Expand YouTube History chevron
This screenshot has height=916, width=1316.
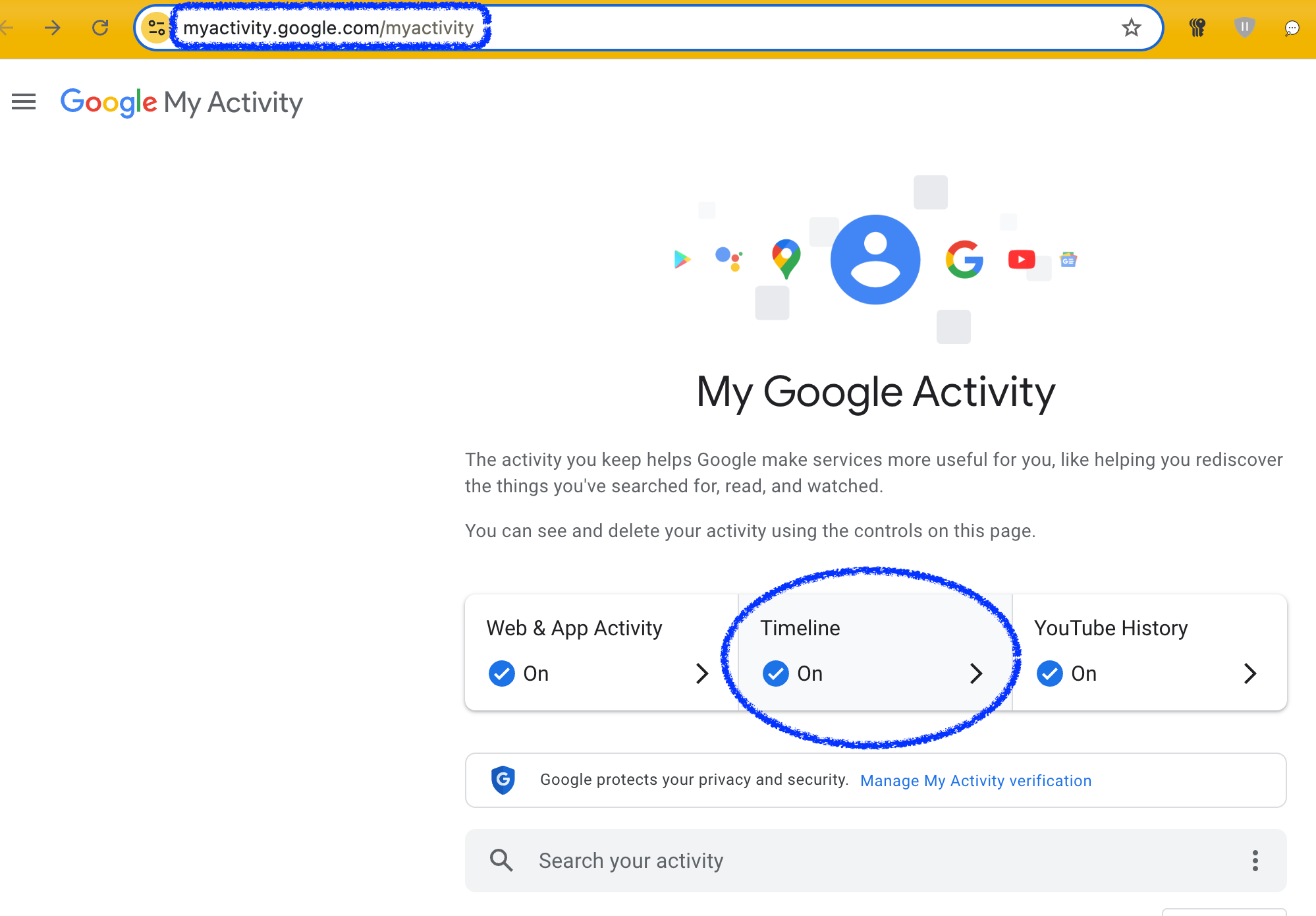1250,673
